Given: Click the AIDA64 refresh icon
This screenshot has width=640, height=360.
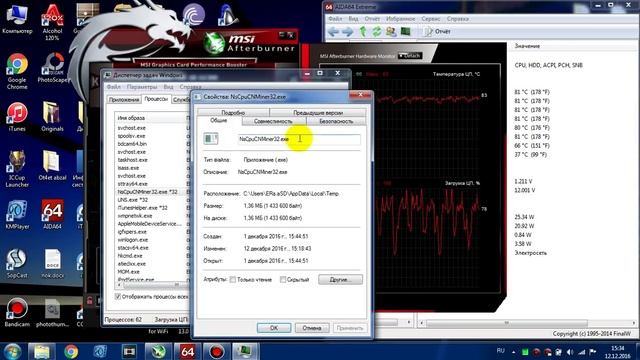Looking at the screenshot, I should [376, 31].
